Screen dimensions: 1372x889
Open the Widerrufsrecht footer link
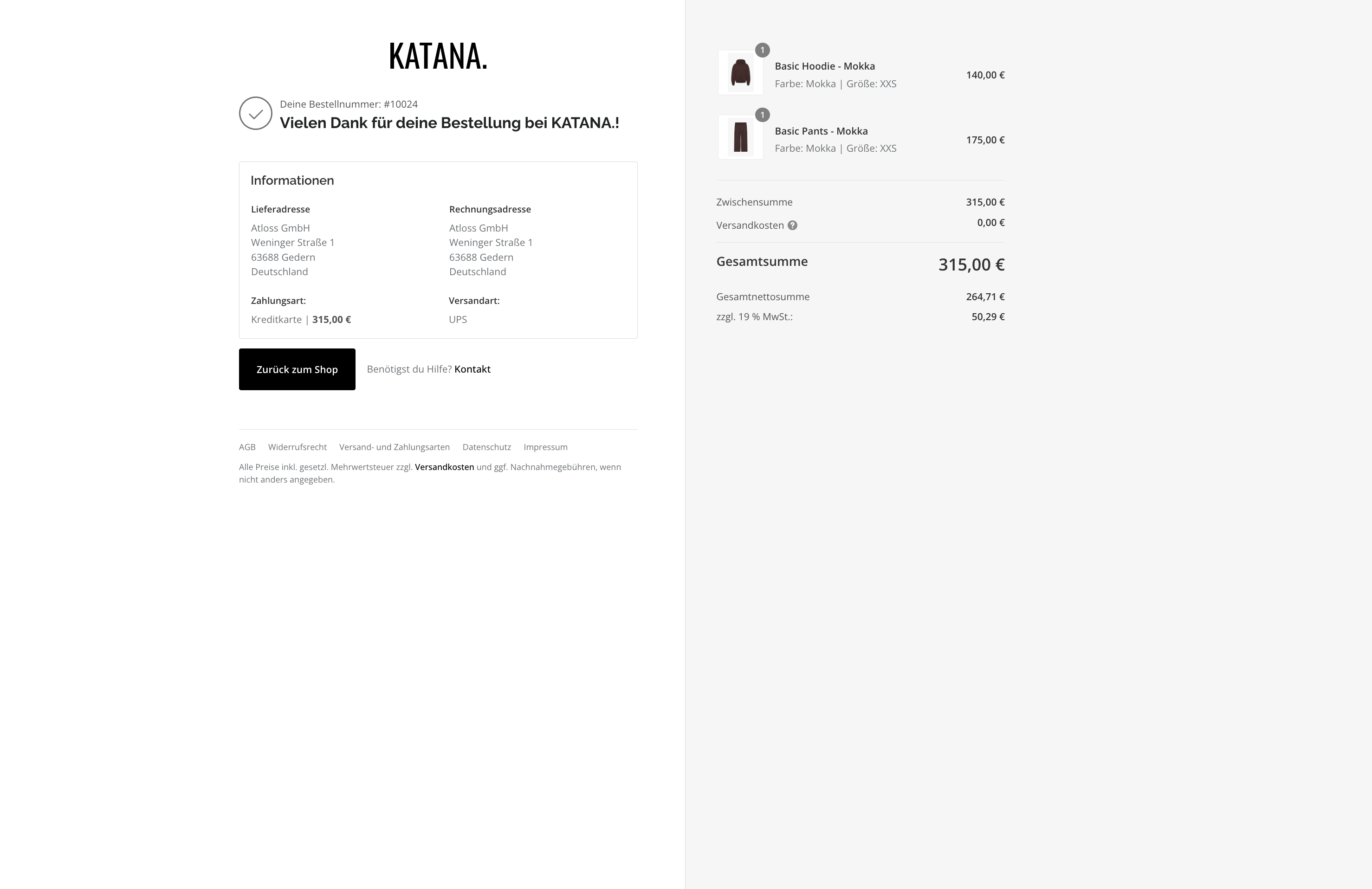click(298, 447)
